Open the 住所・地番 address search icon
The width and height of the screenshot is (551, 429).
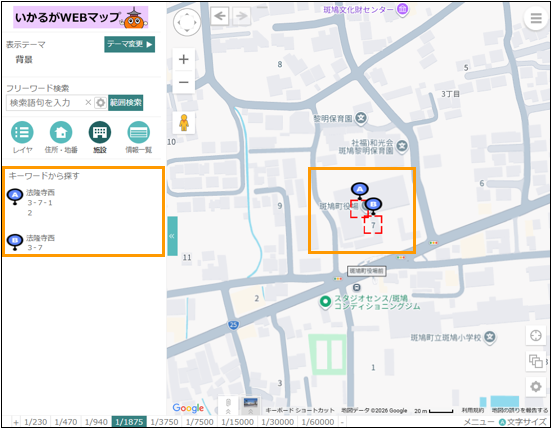point(61,132)
